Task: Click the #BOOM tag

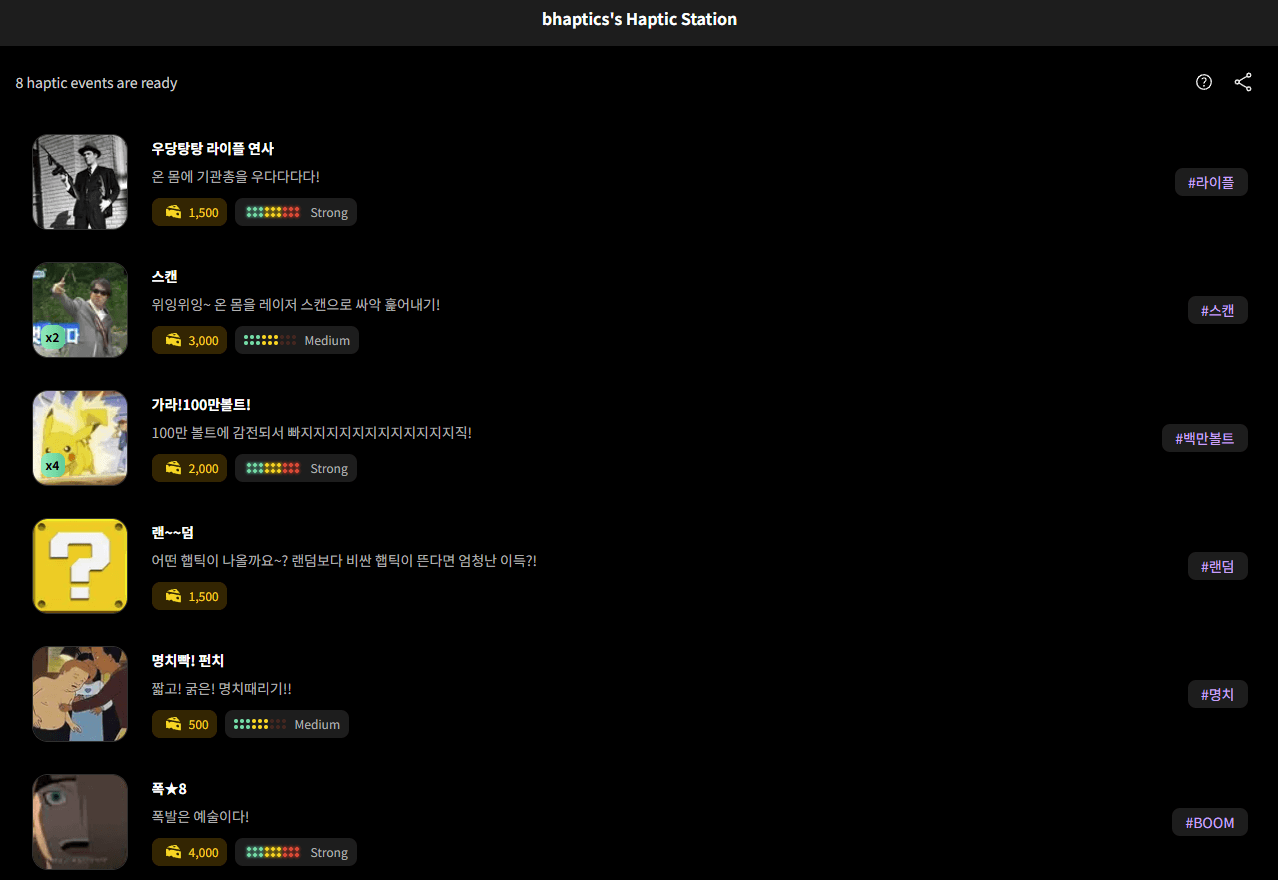Action: click(x=1209, y=822)
